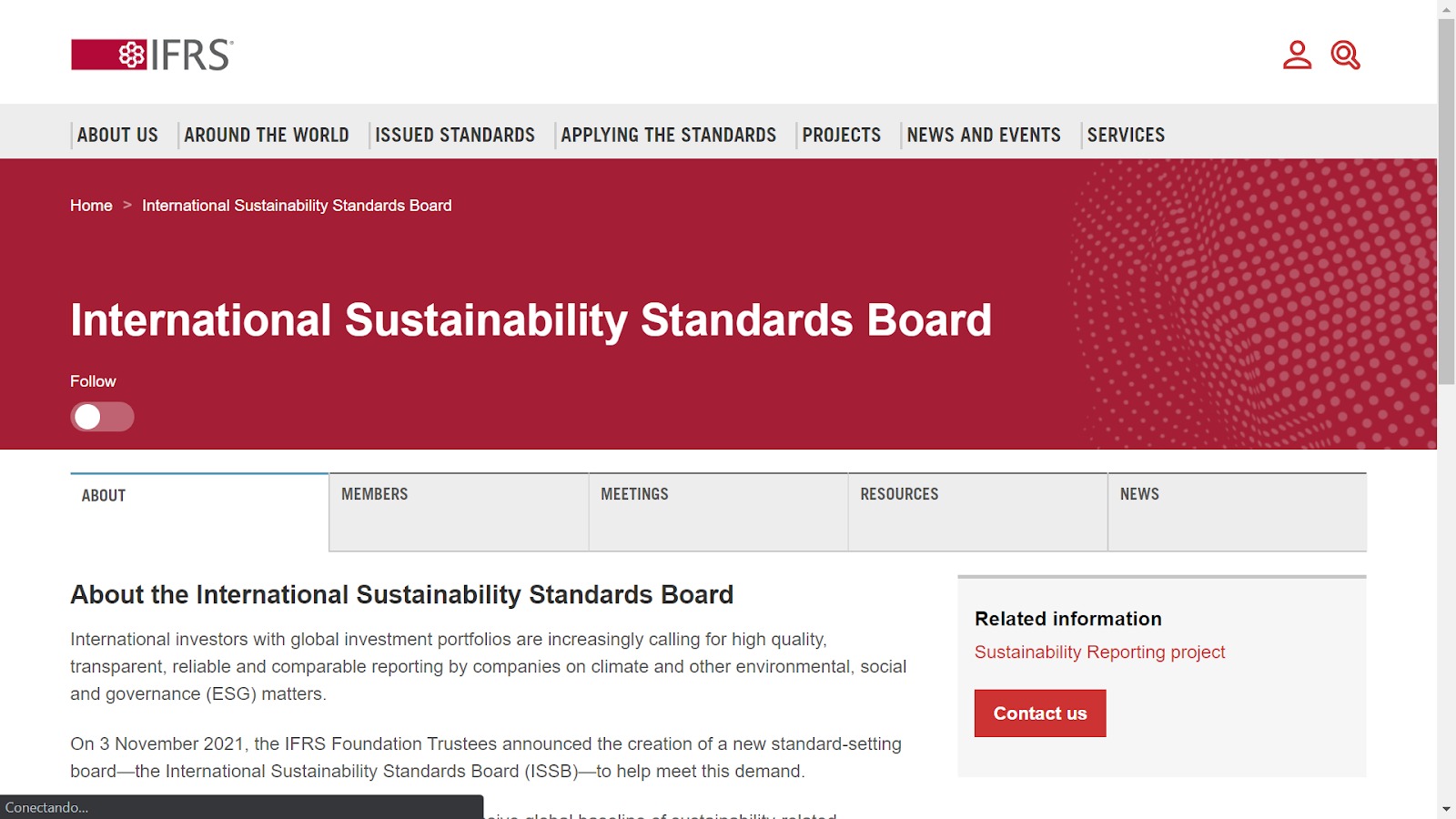Click International Sustainability Standards Board breadcrumb
The height and width of the screenshot is (819, 1456).
tap(297, 206)
